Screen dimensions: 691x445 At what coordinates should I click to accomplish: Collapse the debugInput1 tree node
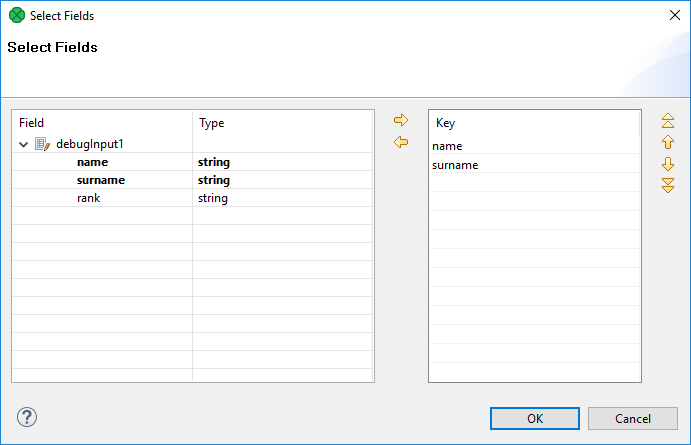click(24, 144)
